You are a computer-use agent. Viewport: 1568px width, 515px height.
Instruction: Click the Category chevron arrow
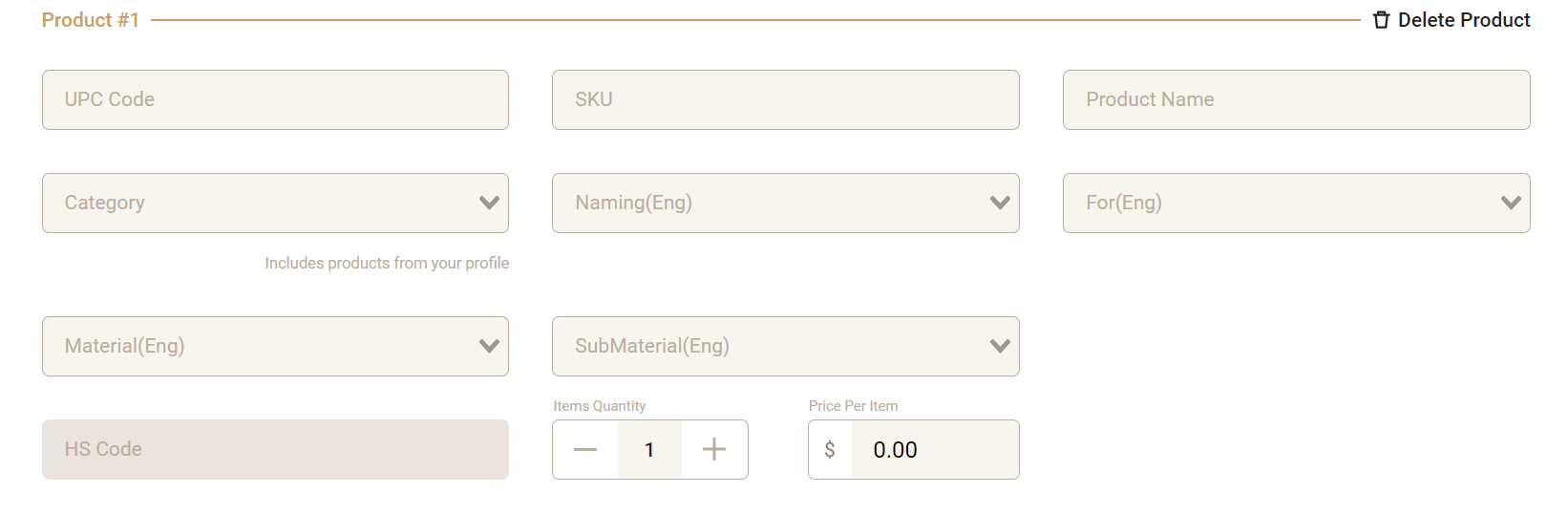point(489,203)
